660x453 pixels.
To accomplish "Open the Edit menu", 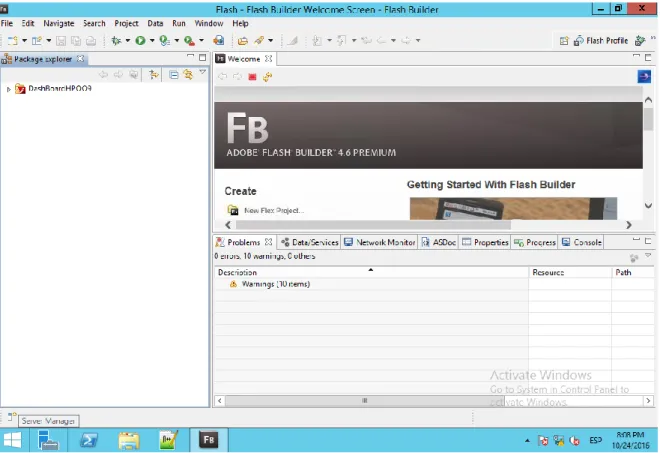I will pyautogui.click(x=28, y=24).
